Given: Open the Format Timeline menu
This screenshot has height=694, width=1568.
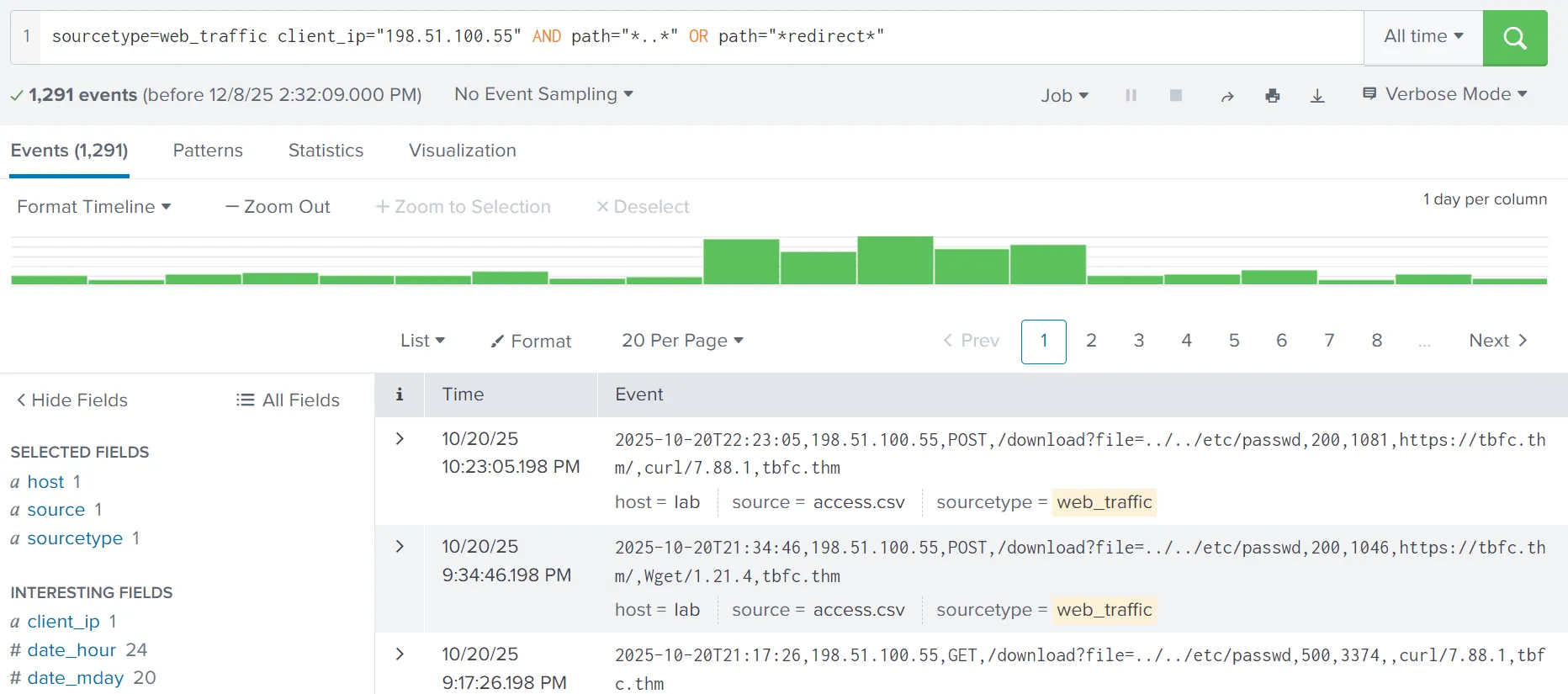Looking at the screenshot, I should pyautogui.click(x=94, y=207).
